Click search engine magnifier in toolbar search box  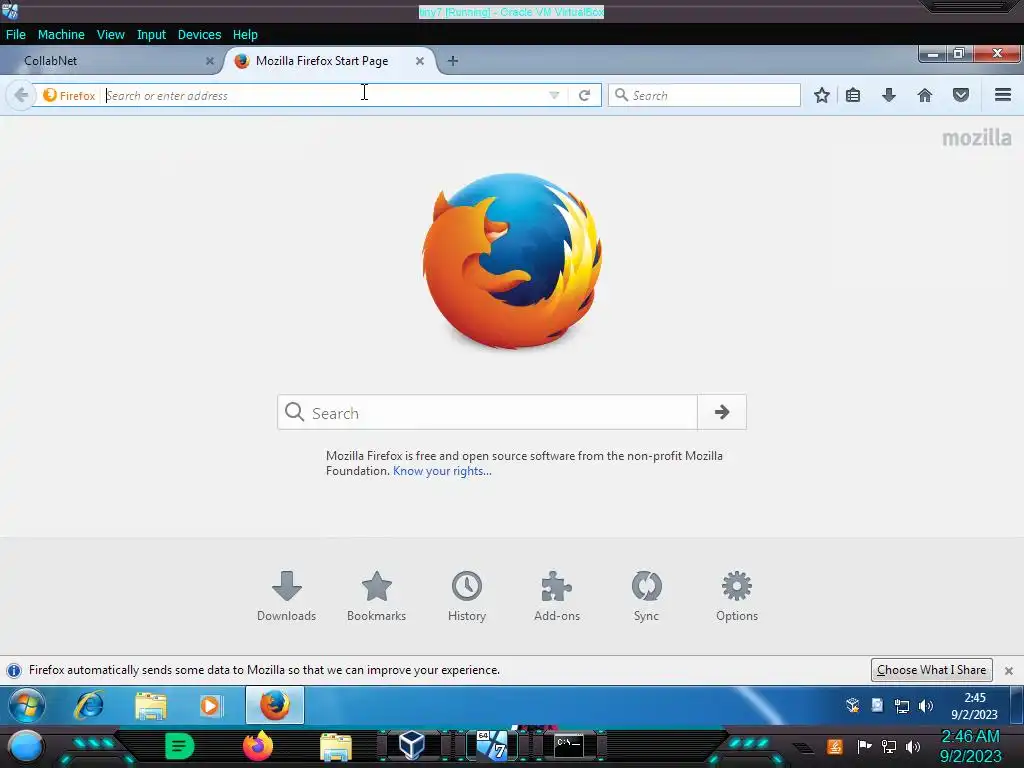click(621, 95)
